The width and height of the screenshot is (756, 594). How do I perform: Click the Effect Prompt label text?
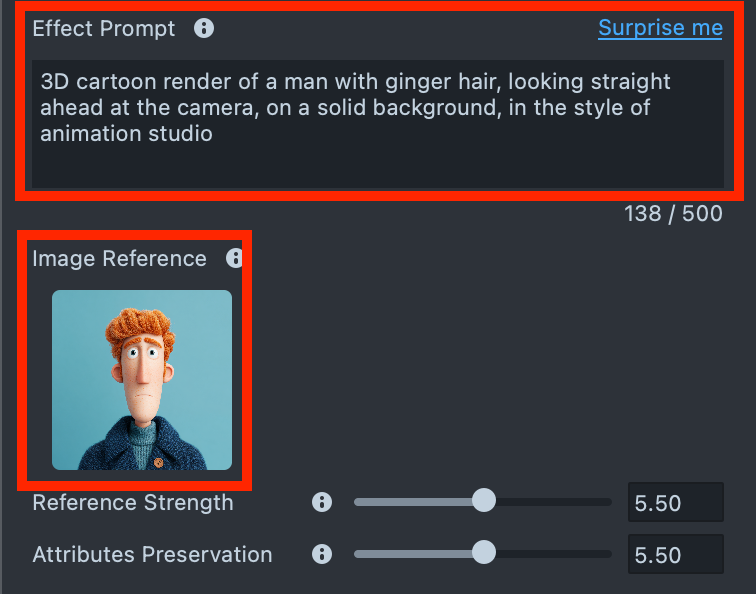(x=104, y=28)
